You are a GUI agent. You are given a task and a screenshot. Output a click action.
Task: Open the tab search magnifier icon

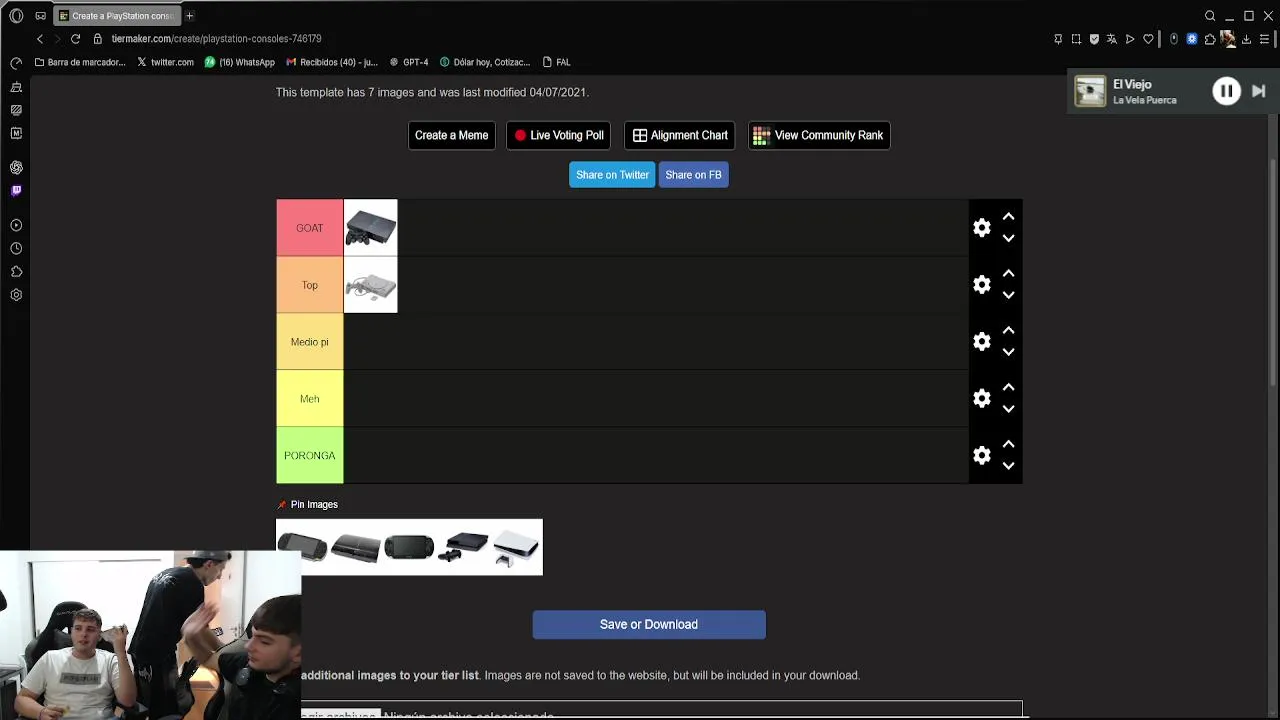click(1210, 16)
